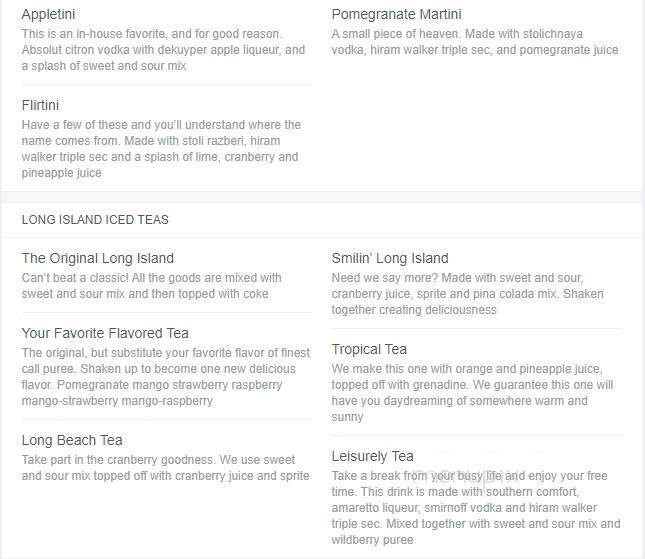Click the Smilin' Long Island pina colada description
645x559 pixels.
468,294
